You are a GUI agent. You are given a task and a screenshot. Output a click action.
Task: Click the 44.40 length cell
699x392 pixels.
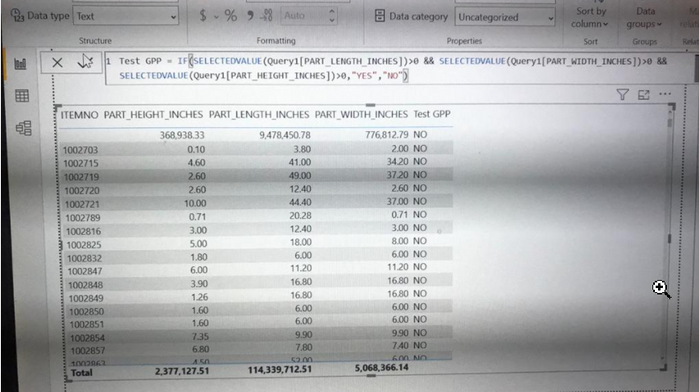pyautogui.click(x=300, y=202)
